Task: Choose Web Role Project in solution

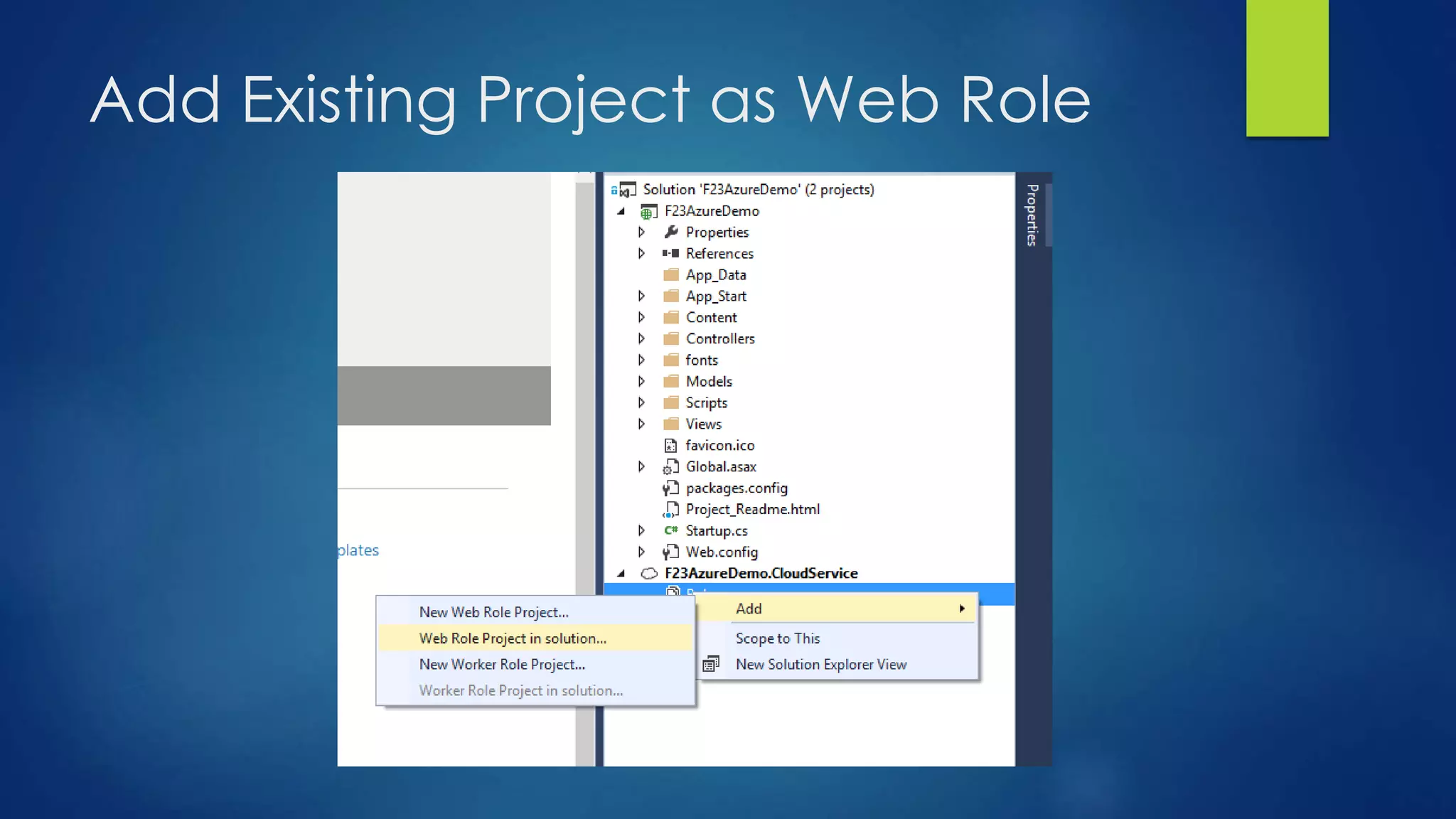Action: click(513, 638)
